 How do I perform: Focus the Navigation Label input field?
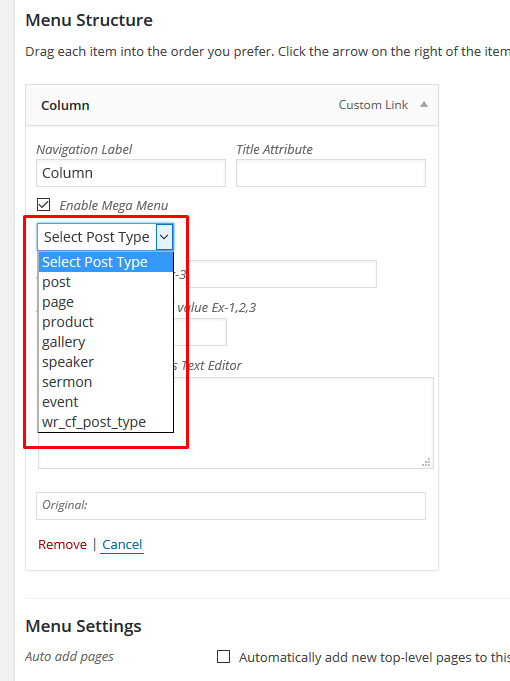click(x=131, y=173)
